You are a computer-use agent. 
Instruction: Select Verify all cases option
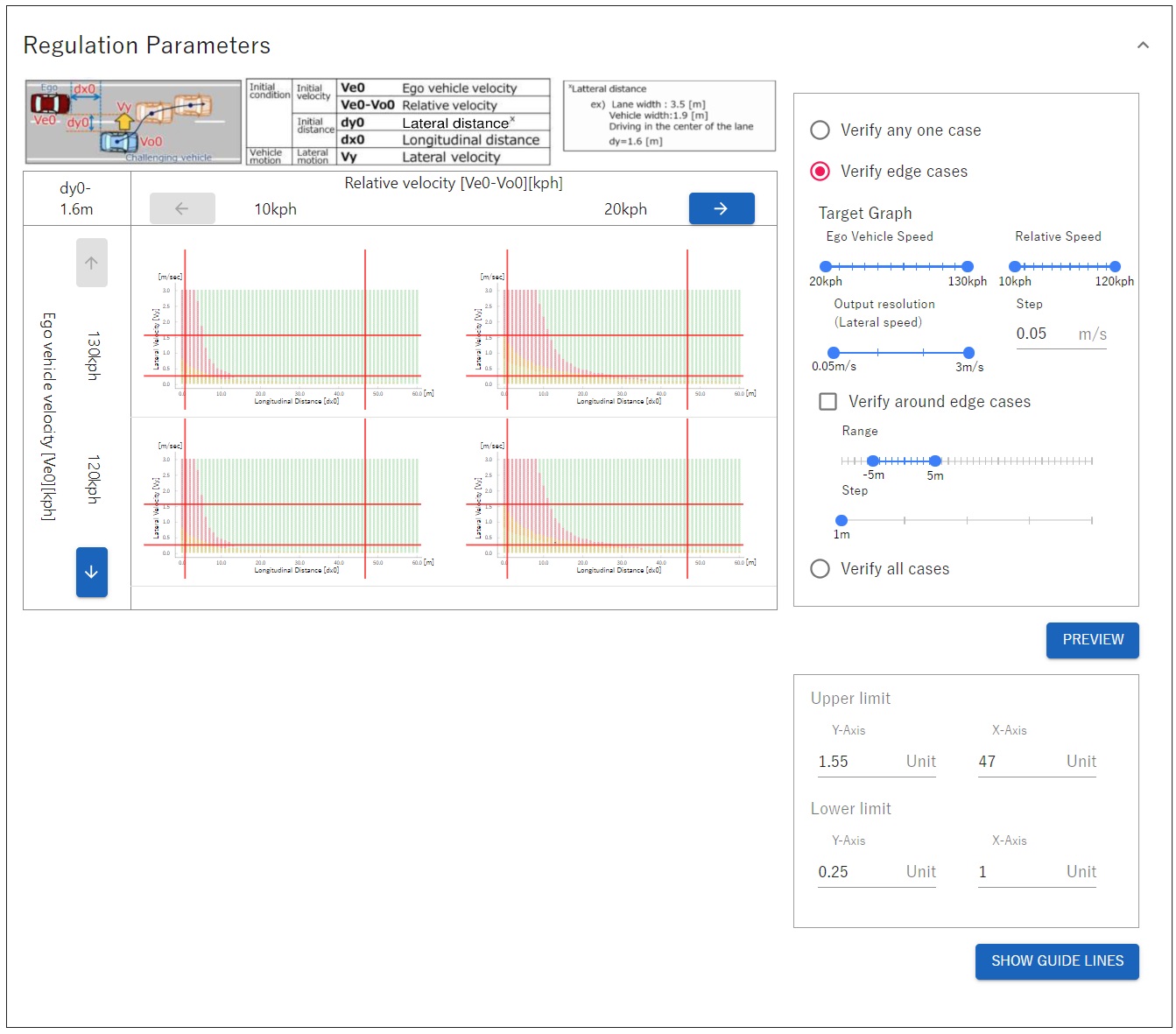tap(820, 569)
